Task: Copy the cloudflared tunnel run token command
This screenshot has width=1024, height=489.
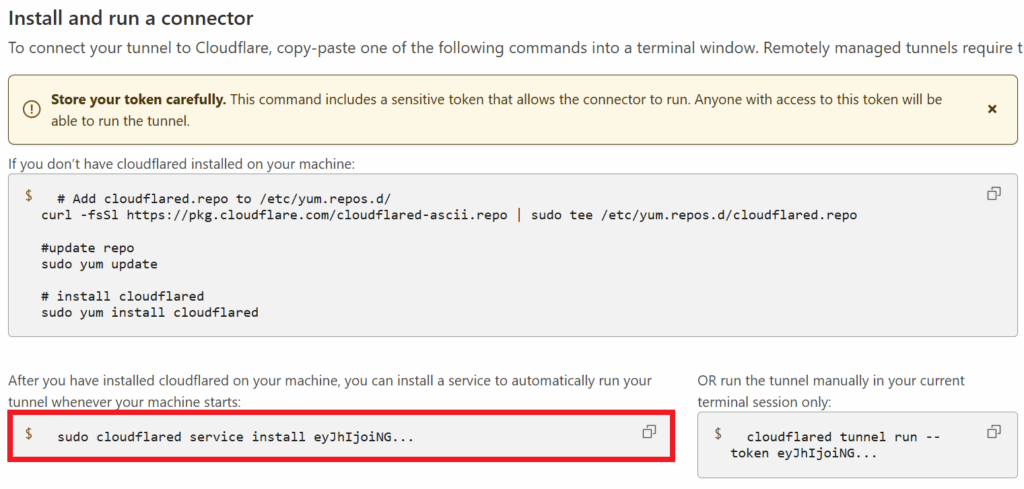Action: pos(994,432)
